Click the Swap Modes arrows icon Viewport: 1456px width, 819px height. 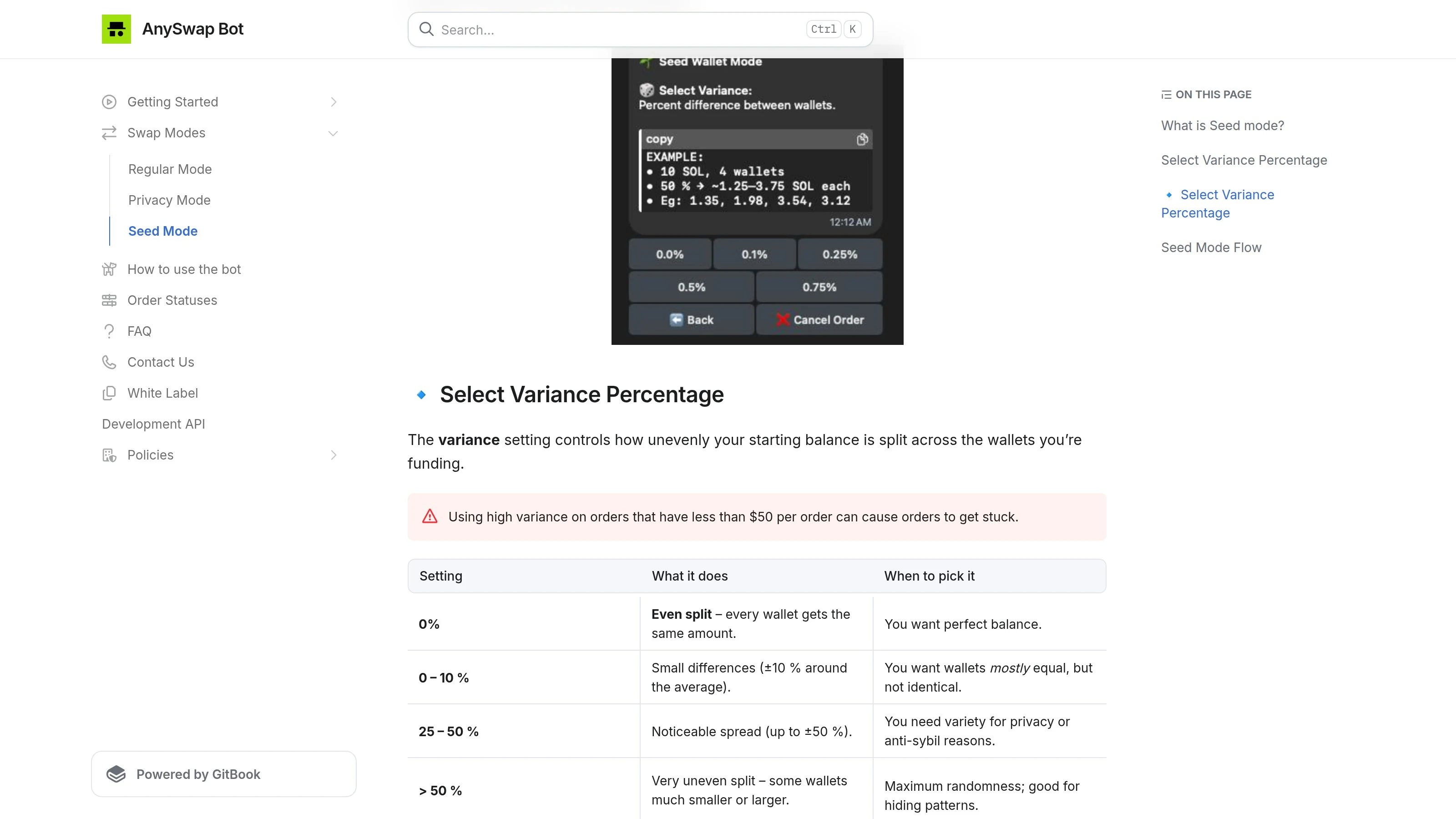pyautogui.click(x=109, y=133)
